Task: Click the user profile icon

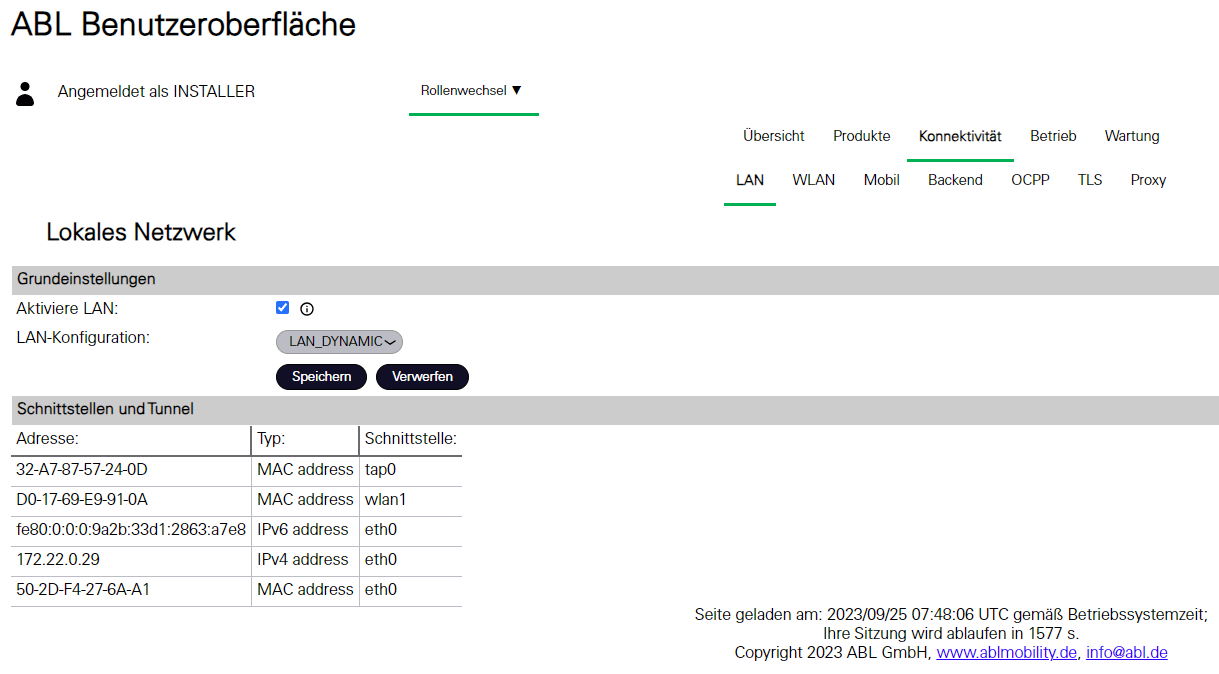Action: (x=25, y=94)
